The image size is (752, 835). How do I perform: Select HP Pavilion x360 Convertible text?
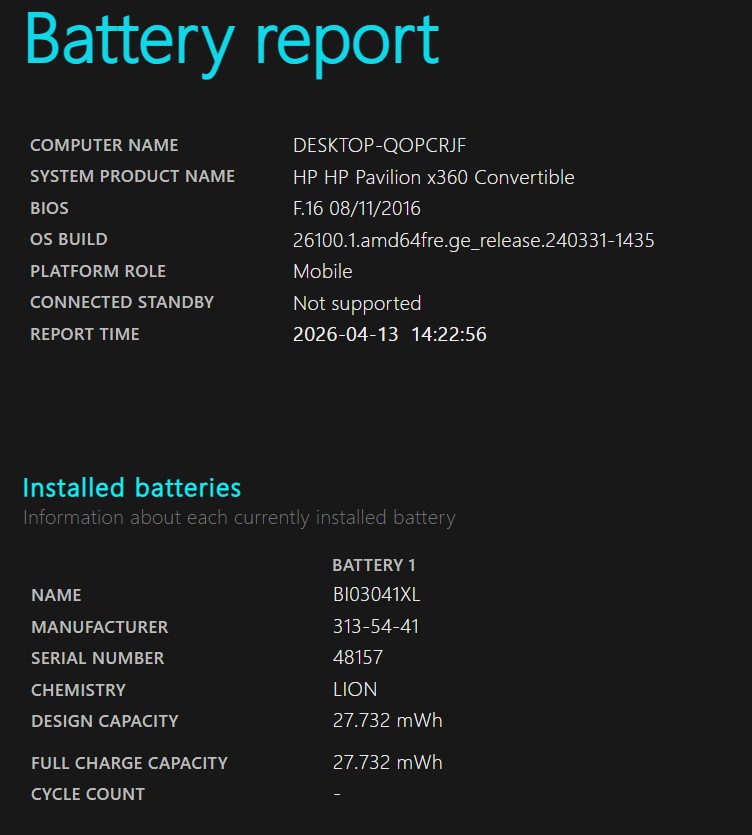[x=433, y=177]
